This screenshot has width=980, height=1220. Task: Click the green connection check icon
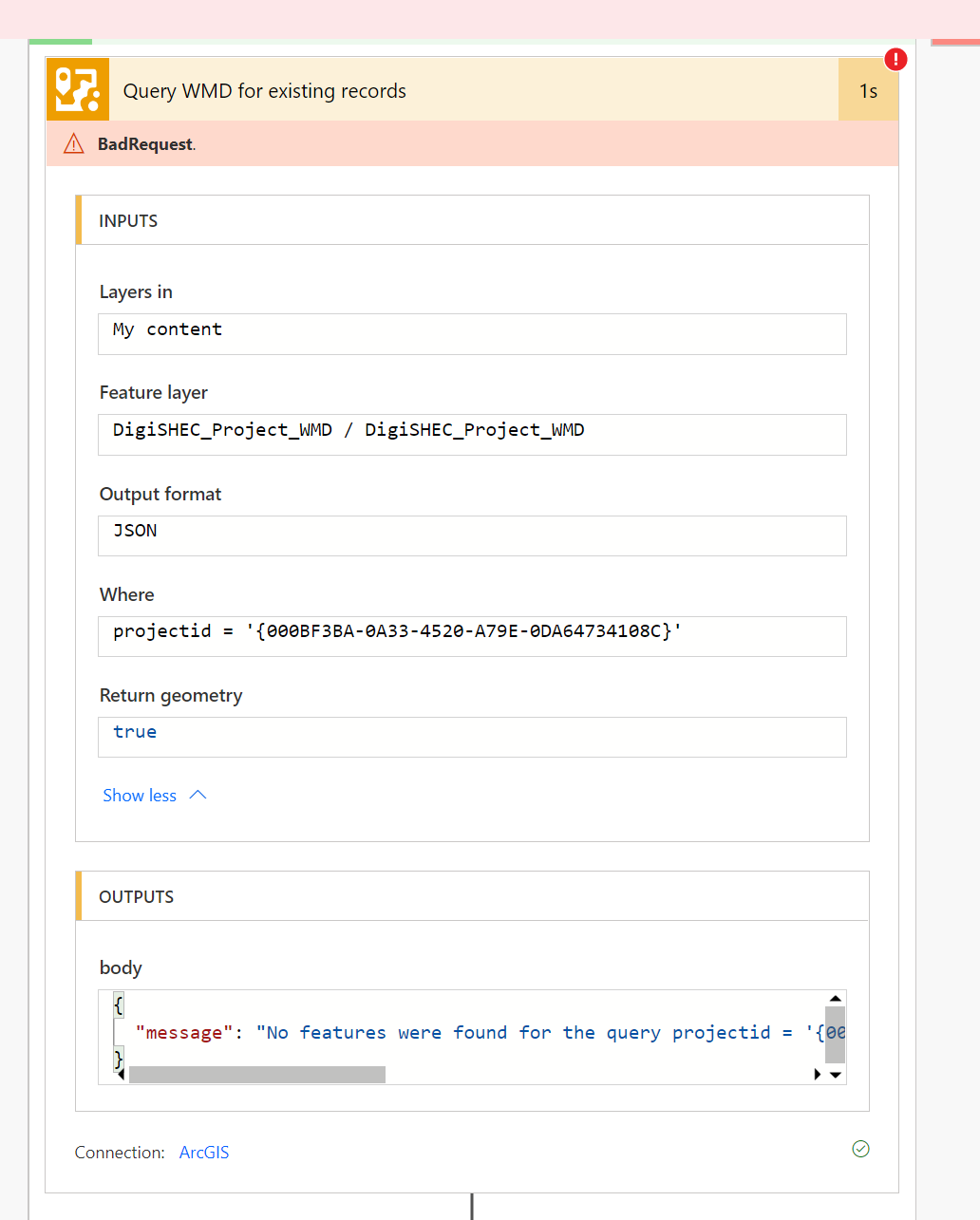coord(860,1149)
